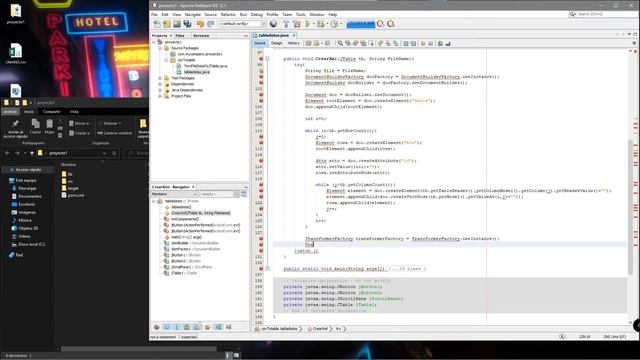The height and width of the screenshot is (360, 640).
Task: Click Cambiar nombre in File Explorer ribbon
Action: [115, 133]
